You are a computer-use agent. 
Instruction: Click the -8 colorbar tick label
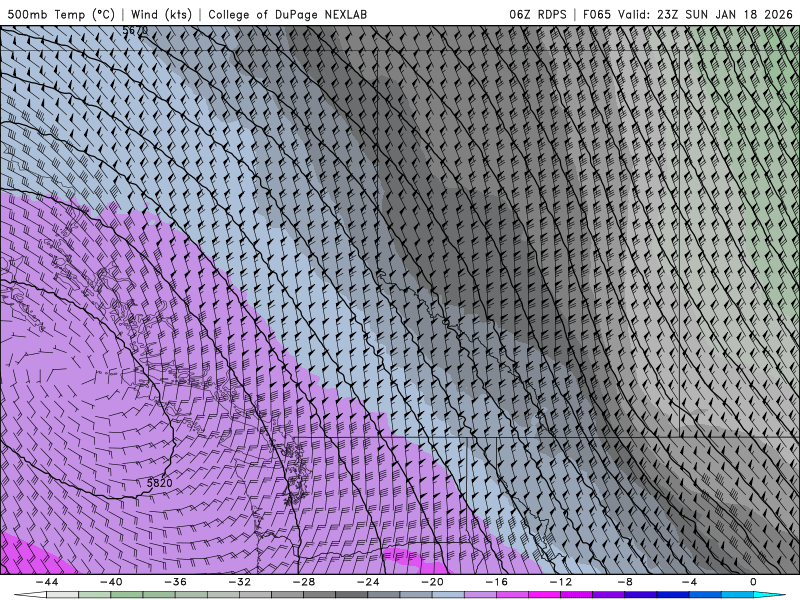625,582
